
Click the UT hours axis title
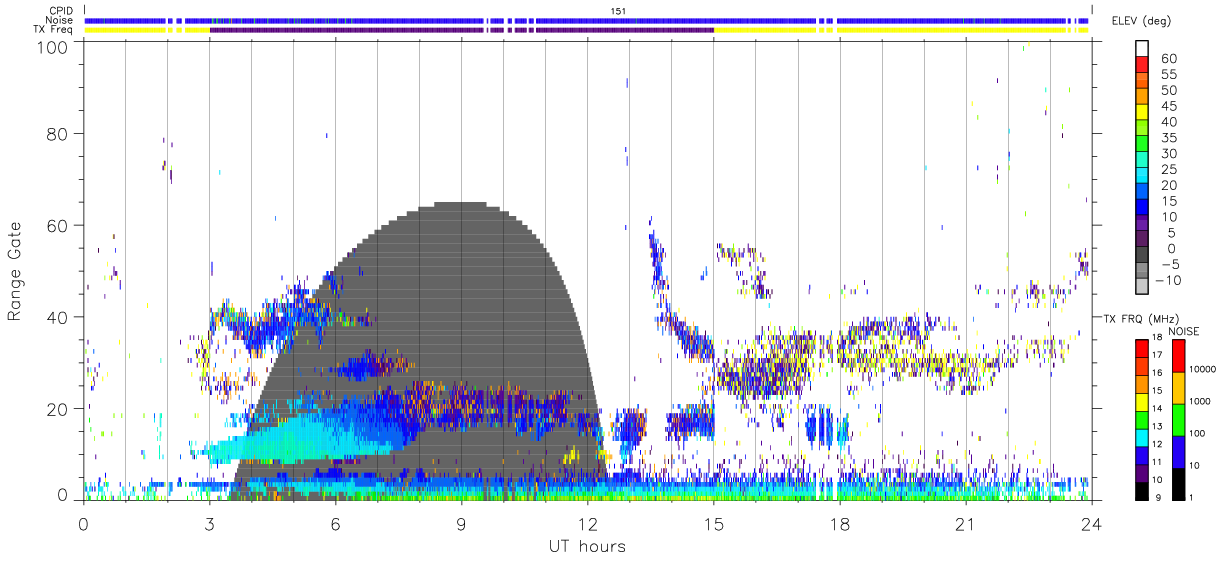586,546
